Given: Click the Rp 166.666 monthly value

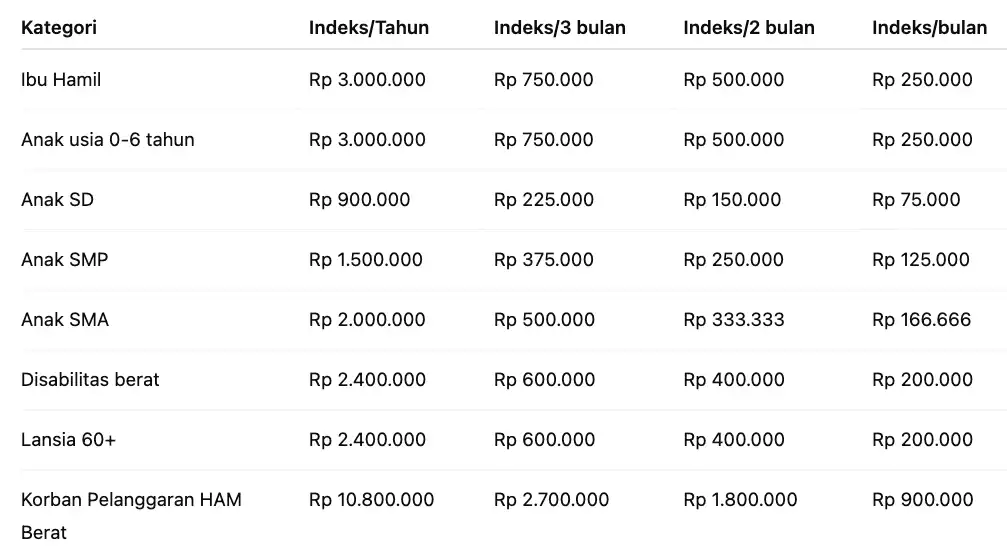Looking at the screenshot, I should pos(921,320).
